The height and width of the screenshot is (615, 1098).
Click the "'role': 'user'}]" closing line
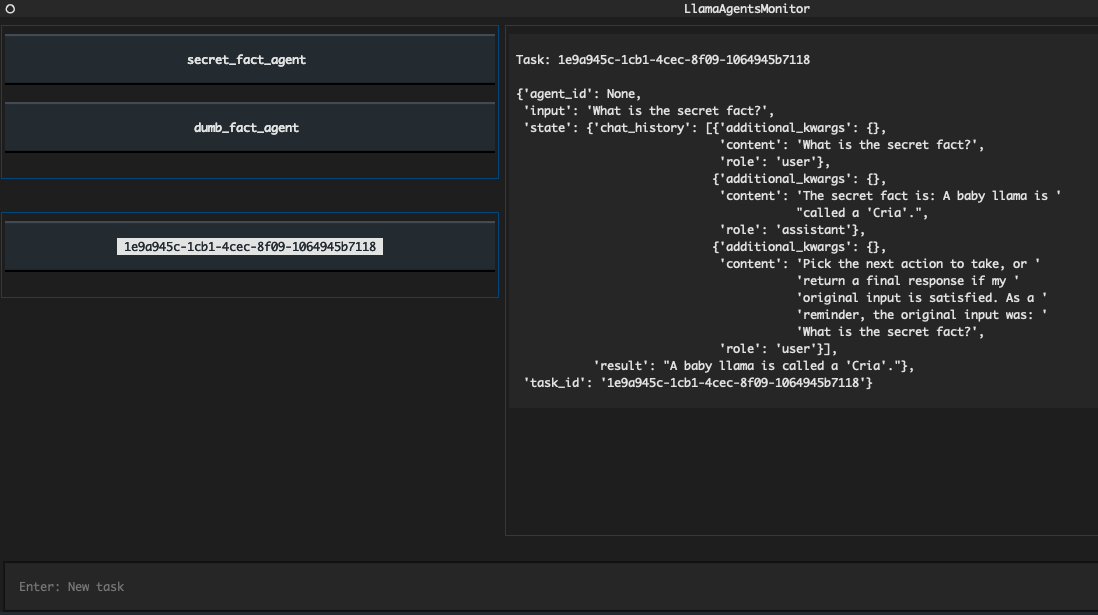[778, 349]
